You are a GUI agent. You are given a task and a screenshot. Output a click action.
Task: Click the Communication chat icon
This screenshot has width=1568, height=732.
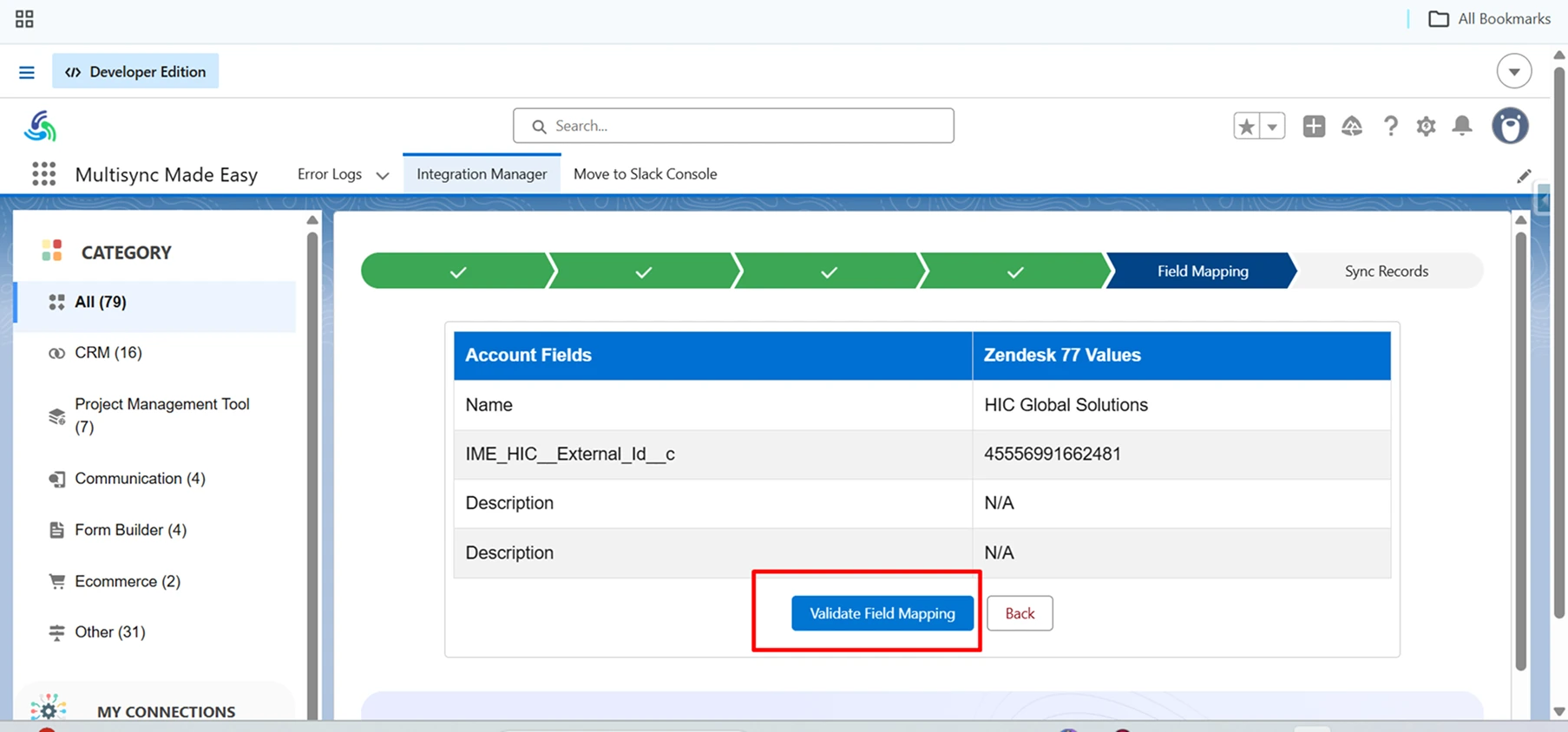tap(57, 479)
